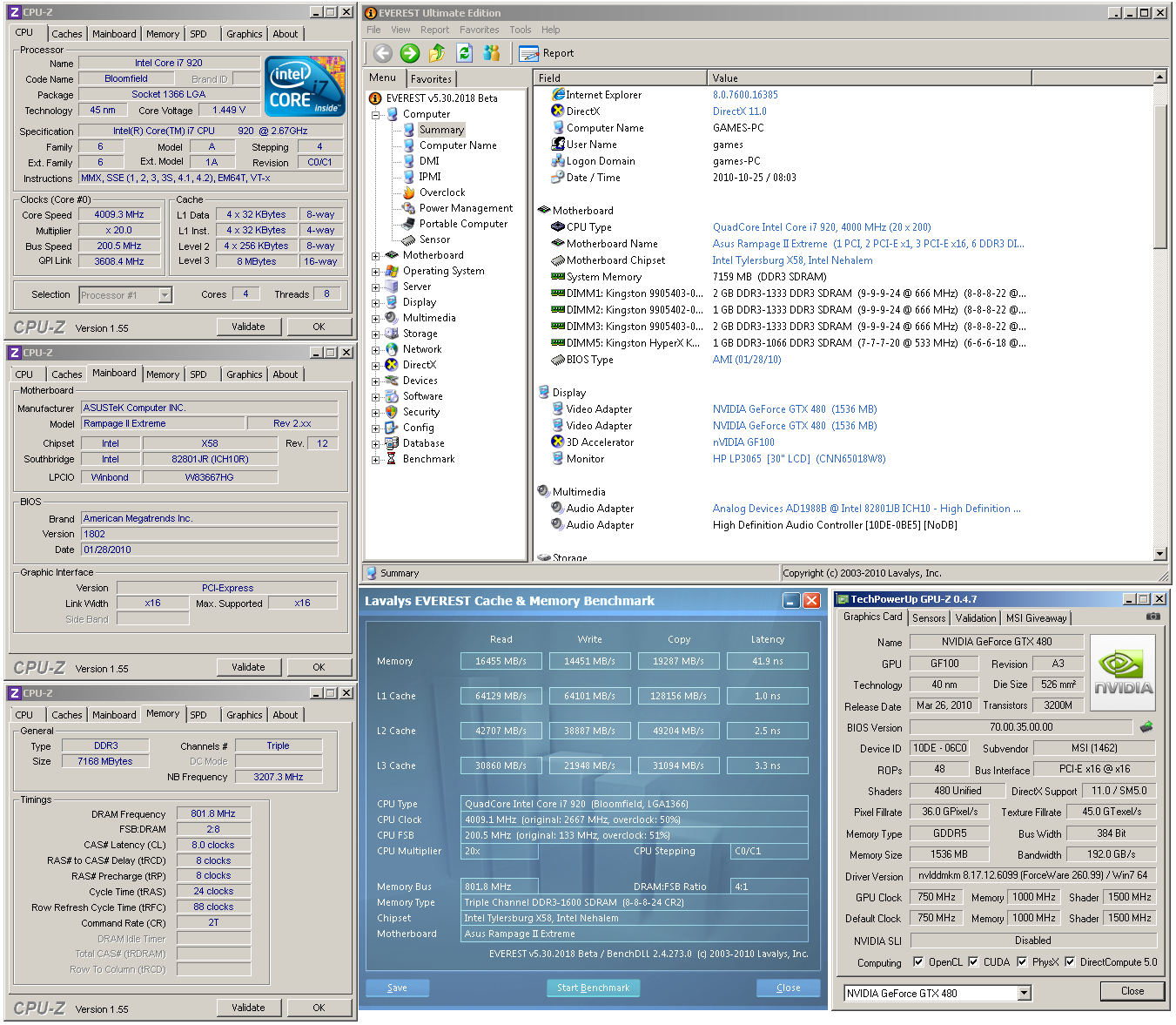Collapse the Computer tree node
The height and width of the screenshot is (1025, 1176).
375,114
